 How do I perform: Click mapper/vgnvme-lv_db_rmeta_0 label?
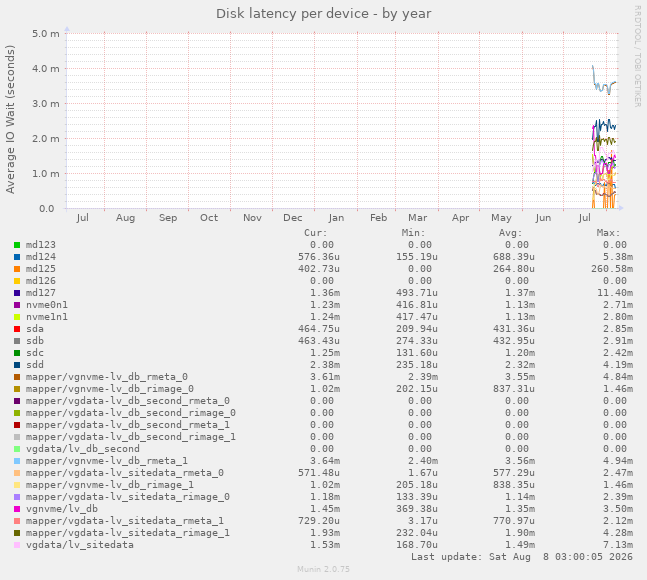tap(106, 377)
